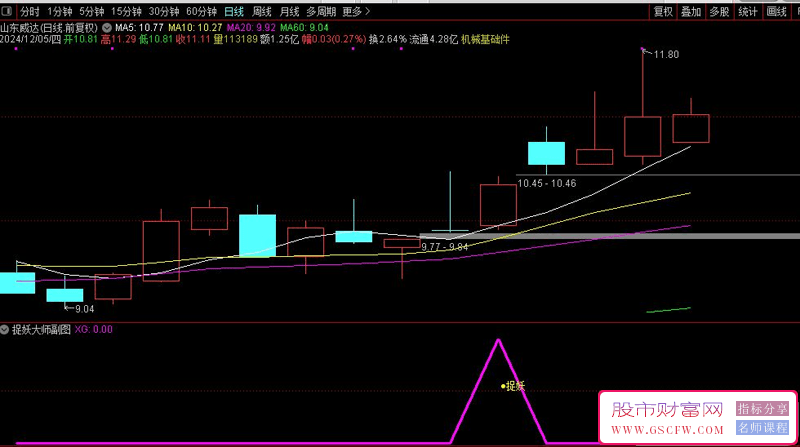The height and width of the screenshot is (447, 800).
Task: Click the 机械基础件 sector label
Action: pyautogui.click(x=485, y=39)
